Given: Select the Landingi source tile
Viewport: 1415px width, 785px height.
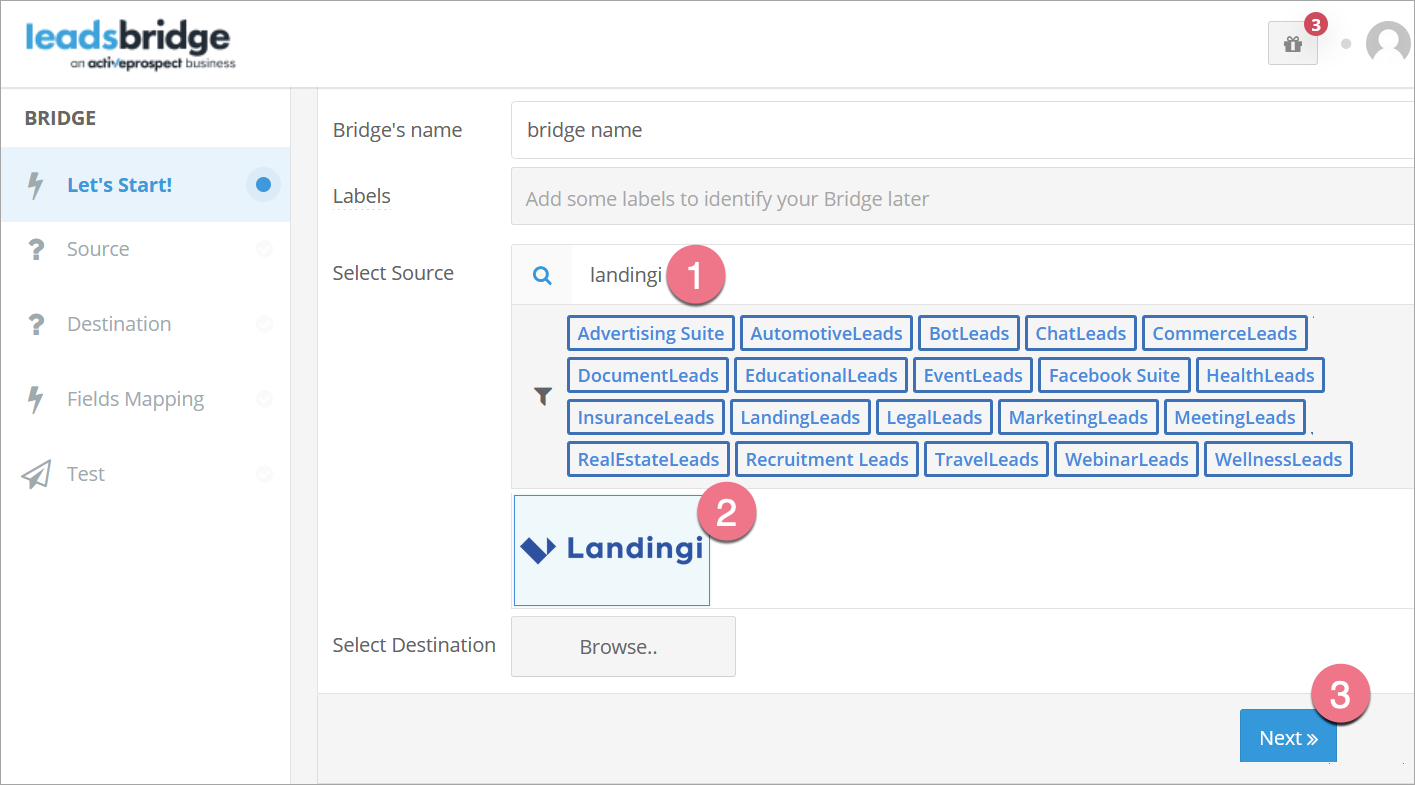Looking at the screenshot, I should pos(612,550).
